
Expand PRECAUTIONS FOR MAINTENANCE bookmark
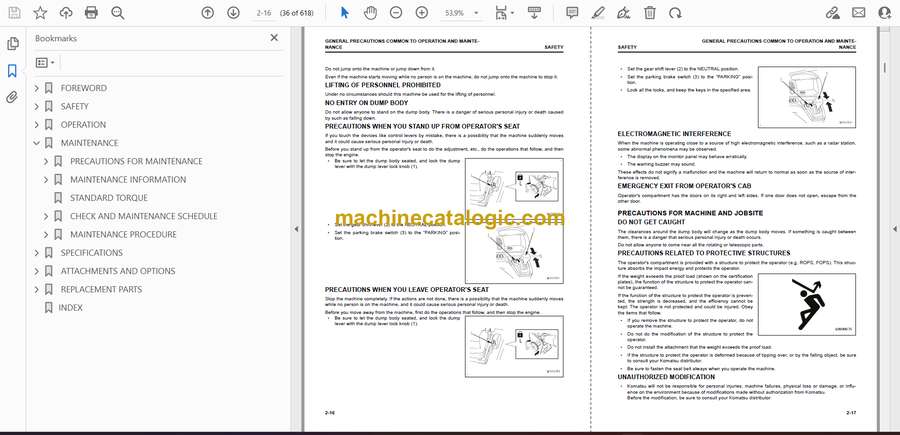(46, 161)
